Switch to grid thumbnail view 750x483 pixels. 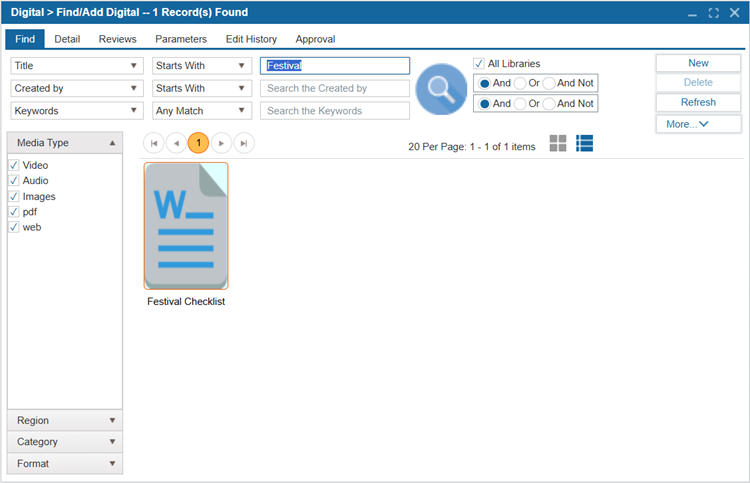(x=558, y=143)
